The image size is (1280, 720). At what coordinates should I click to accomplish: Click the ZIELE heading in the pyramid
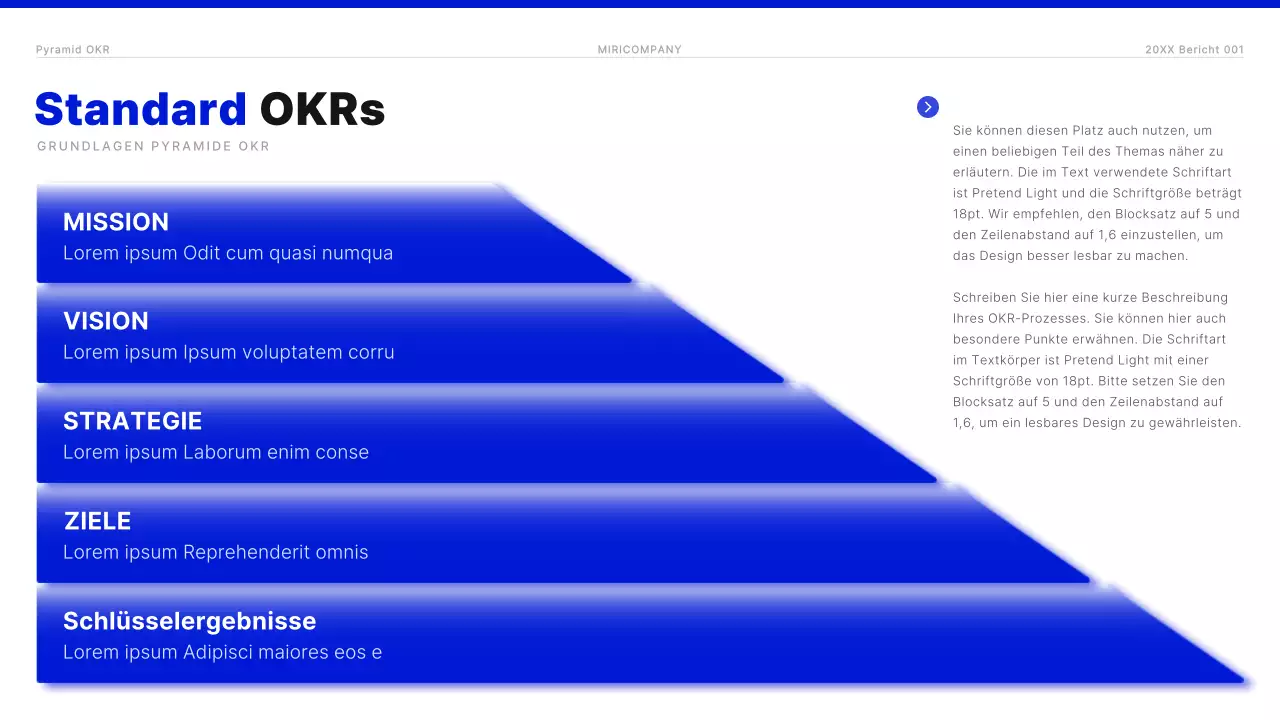(98, 521)
